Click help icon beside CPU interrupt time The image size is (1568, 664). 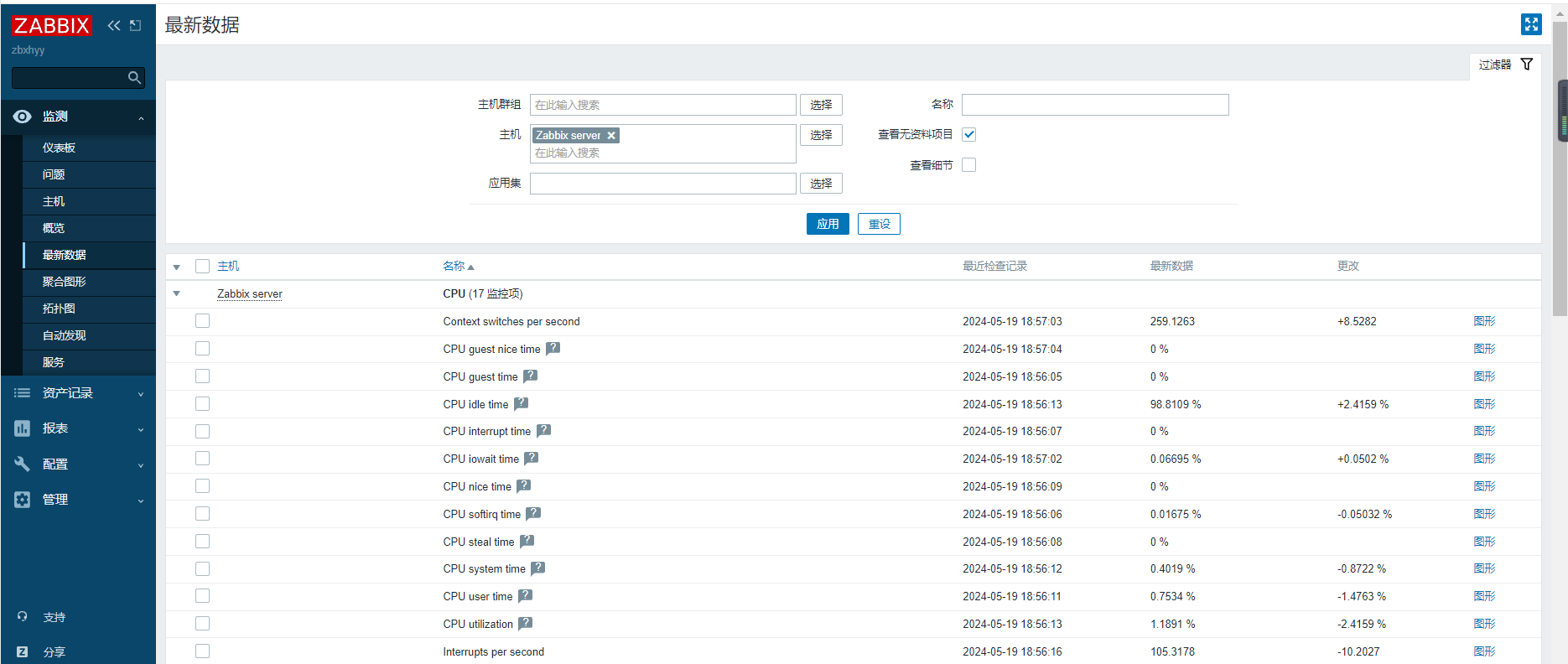click(x=544, y=430)
